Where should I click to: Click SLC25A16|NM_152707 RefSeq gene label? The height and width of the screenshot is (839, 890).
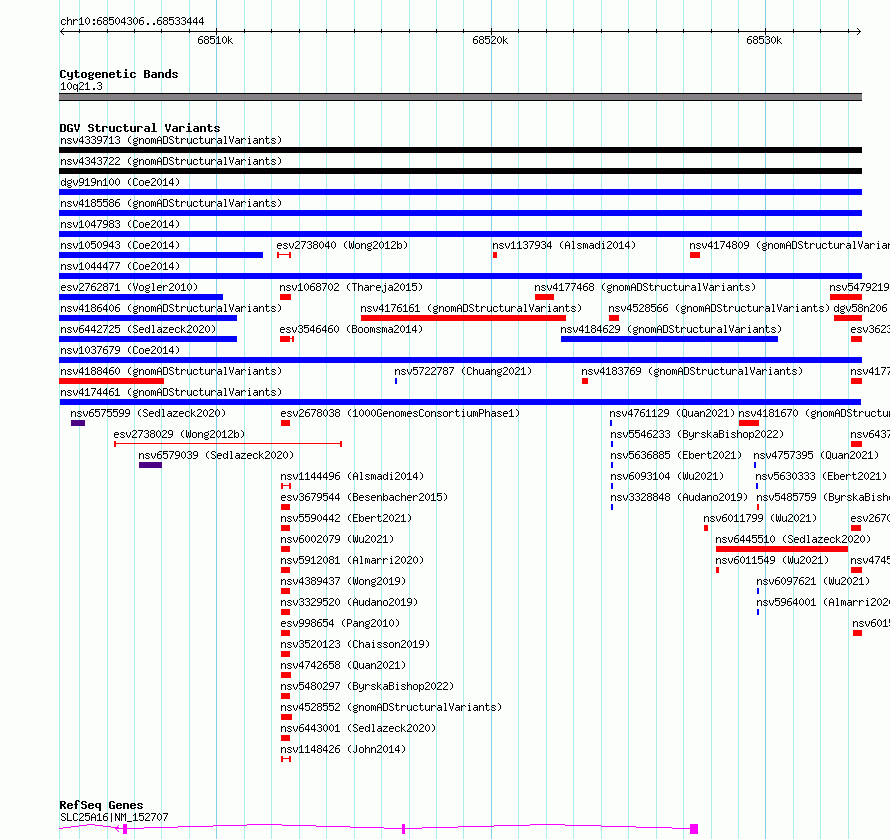(114, 817)
